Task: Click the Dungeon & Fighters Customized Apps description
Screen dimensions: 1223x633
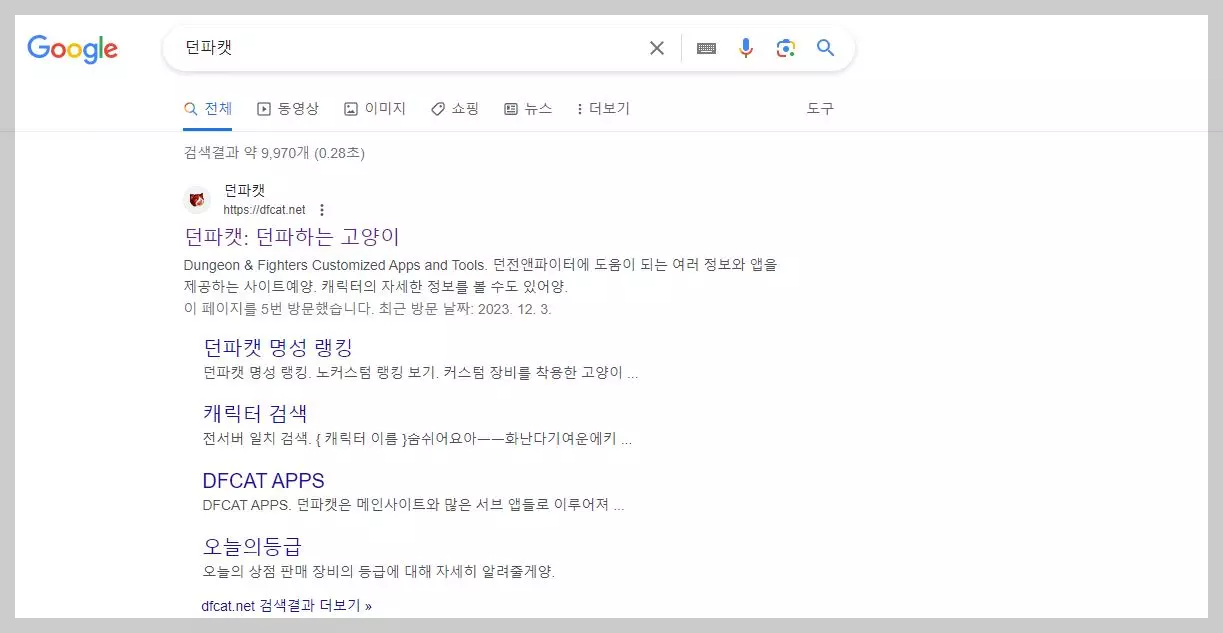Action: pyautogui.click(x=480, y=276)
